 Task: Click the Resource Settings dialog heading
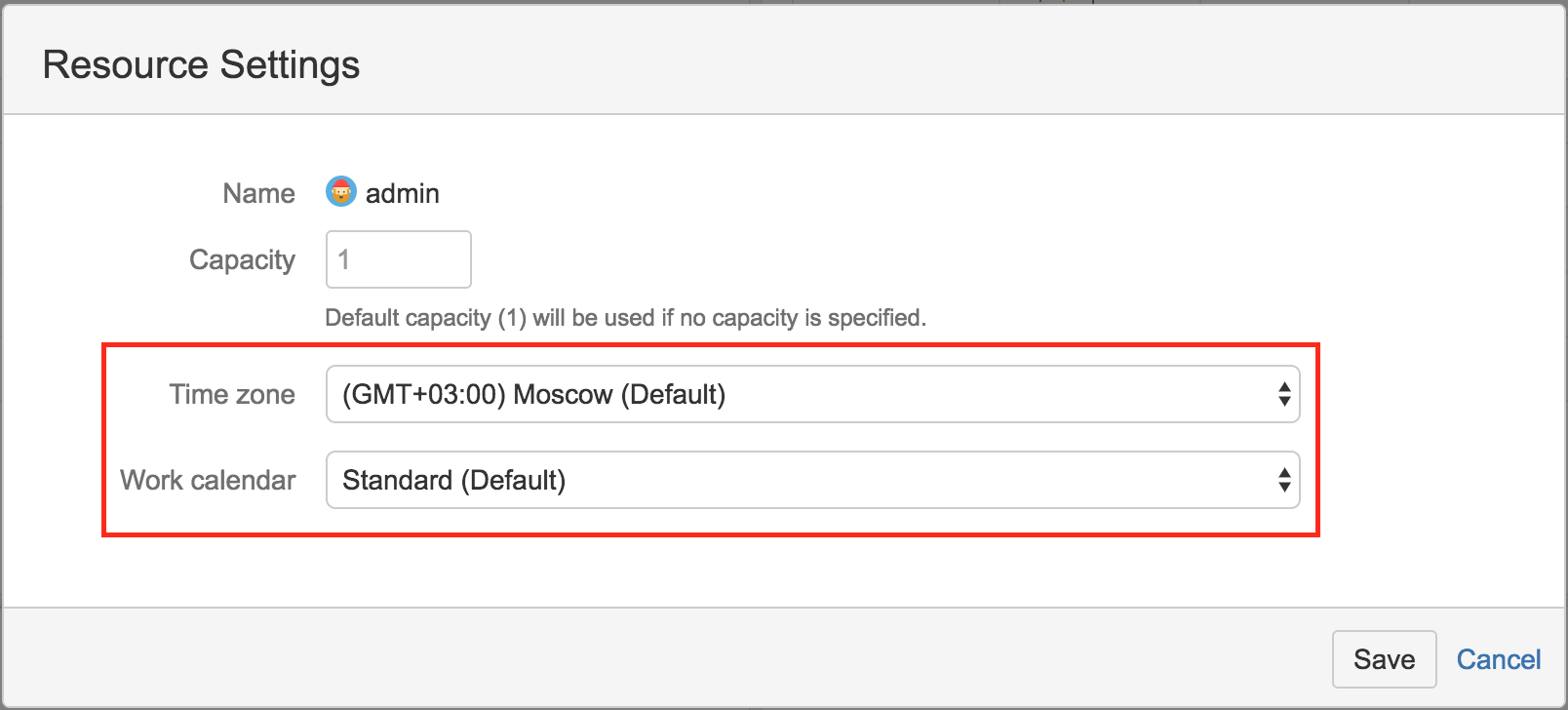coord(201,64)
